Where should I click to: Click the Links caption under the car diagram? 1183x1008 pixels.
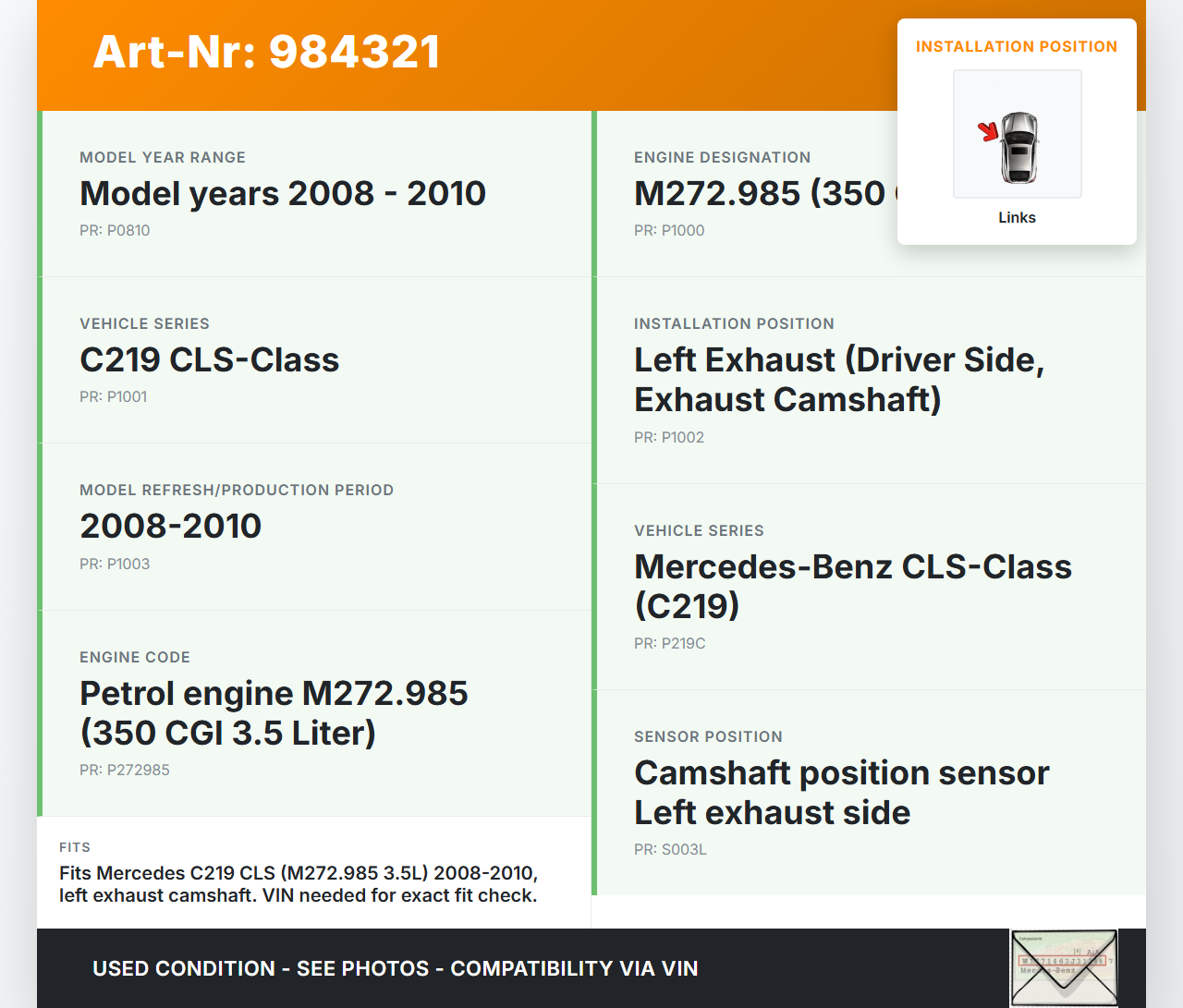(1017, 217)
